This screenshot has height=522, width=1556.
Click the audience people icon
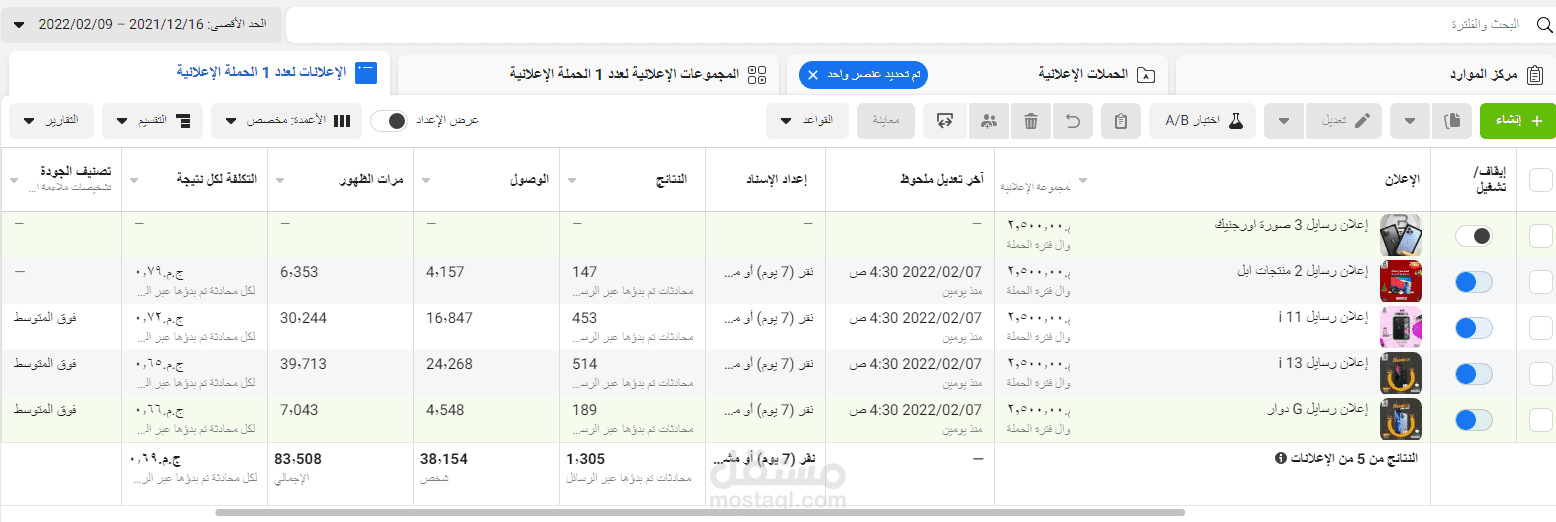tap(989, 121)
